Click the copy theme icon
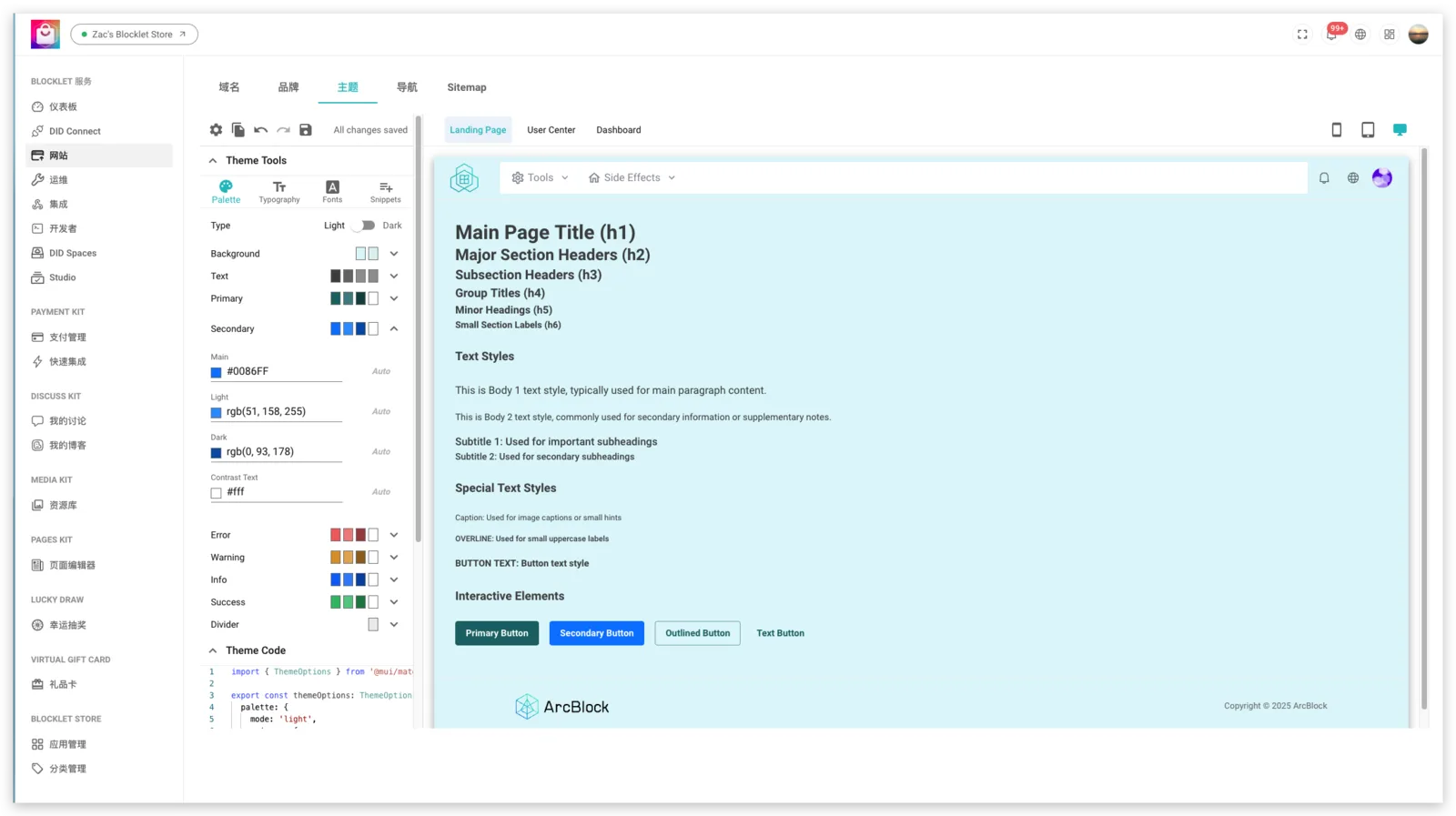 (238, 130)
